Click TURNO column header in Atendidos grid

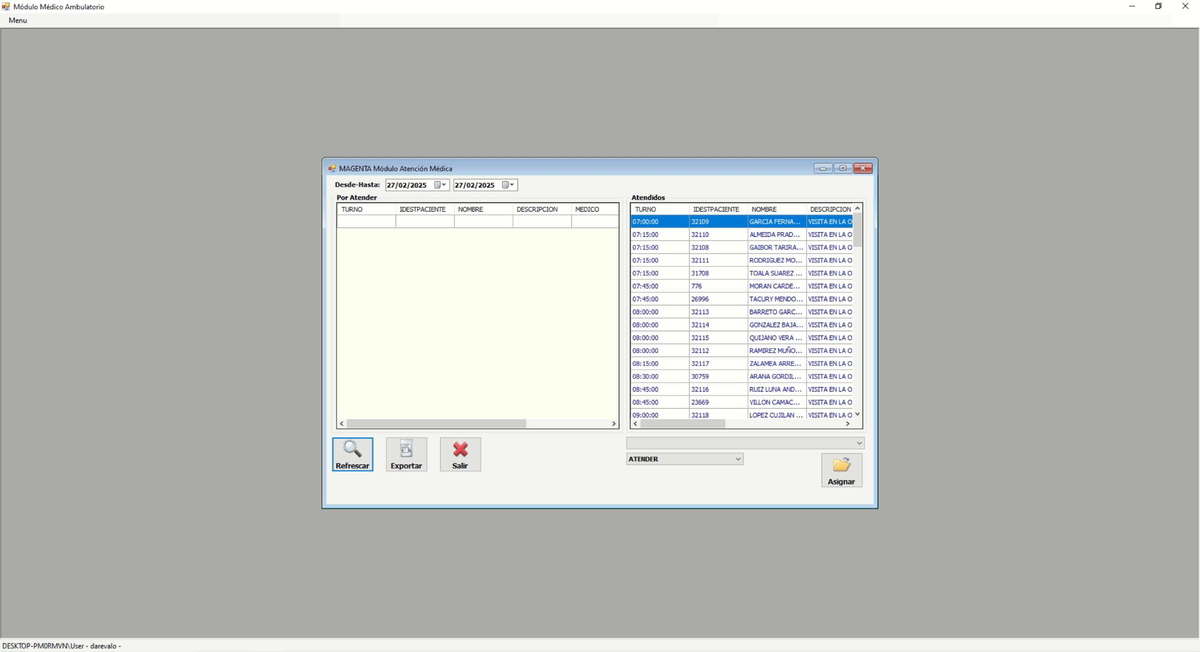(660, 209)
